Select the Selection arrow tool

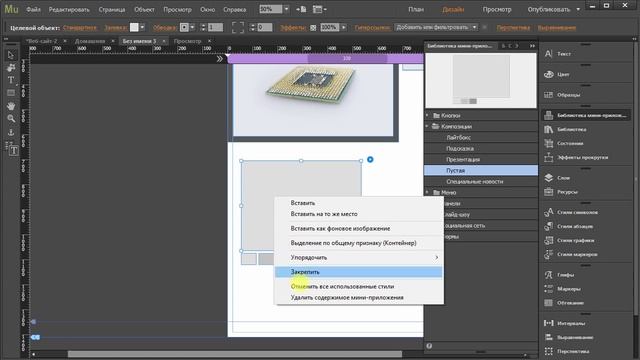tap(11, 55)
